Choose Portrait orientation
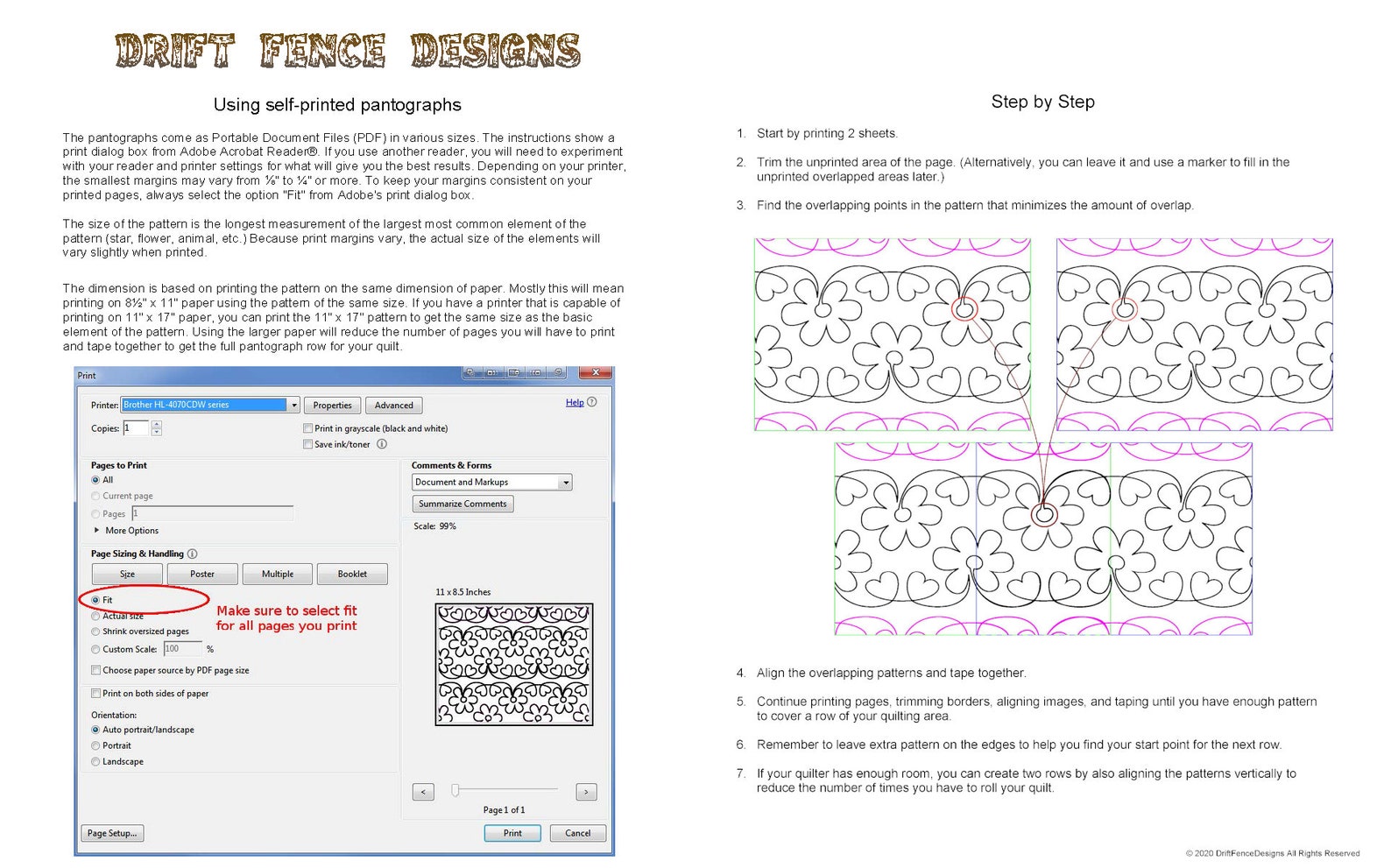The image size is (1391, 868). pos(95,745)
